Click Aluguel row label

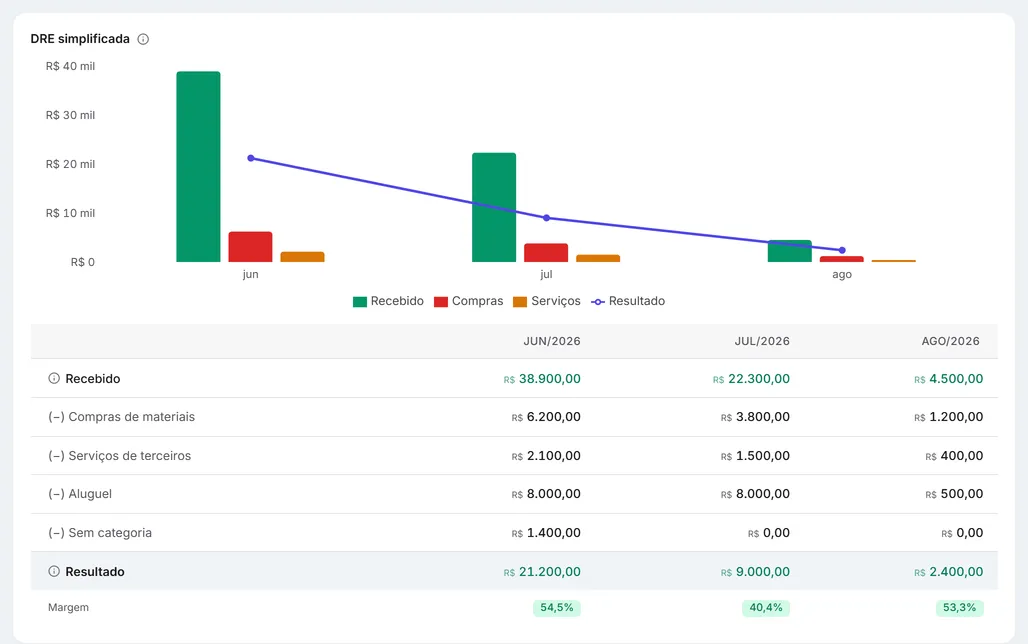pos(80,494)
